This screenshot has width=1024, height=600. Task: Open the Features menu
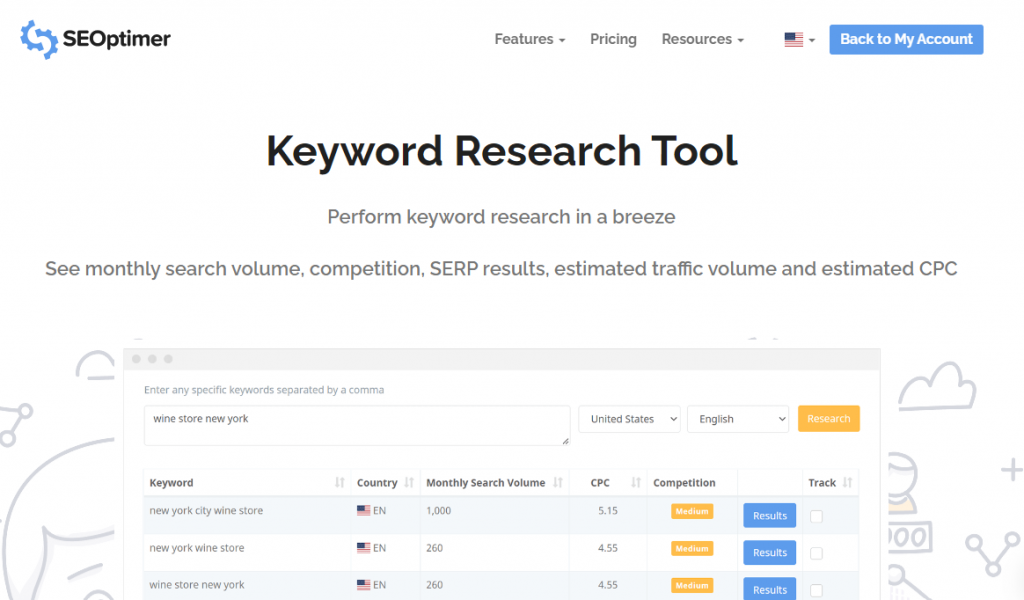pos(529,40)
